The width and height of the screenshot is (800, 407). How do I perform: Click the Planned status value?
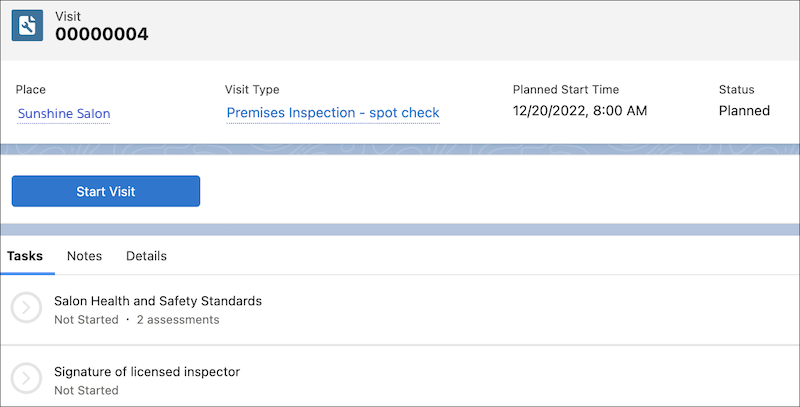click(x=744, y=111)
